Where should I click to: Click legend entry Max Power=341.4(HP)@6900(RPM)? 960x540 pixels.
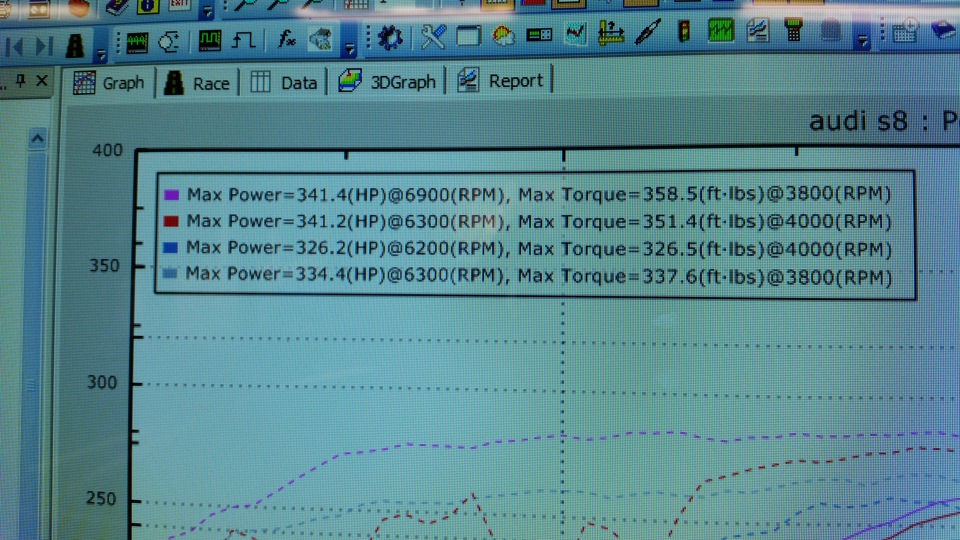(346, 195)
